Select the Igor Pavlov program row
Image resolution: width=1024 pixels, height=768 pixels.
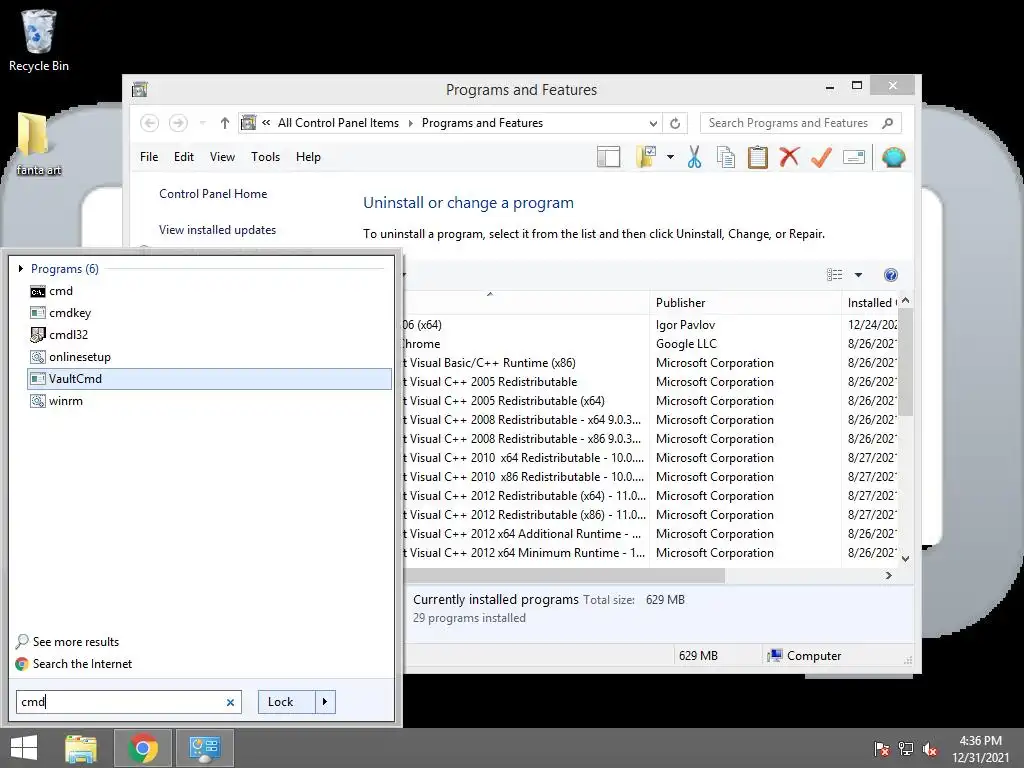pyautogui.click(x=650, y=325)
